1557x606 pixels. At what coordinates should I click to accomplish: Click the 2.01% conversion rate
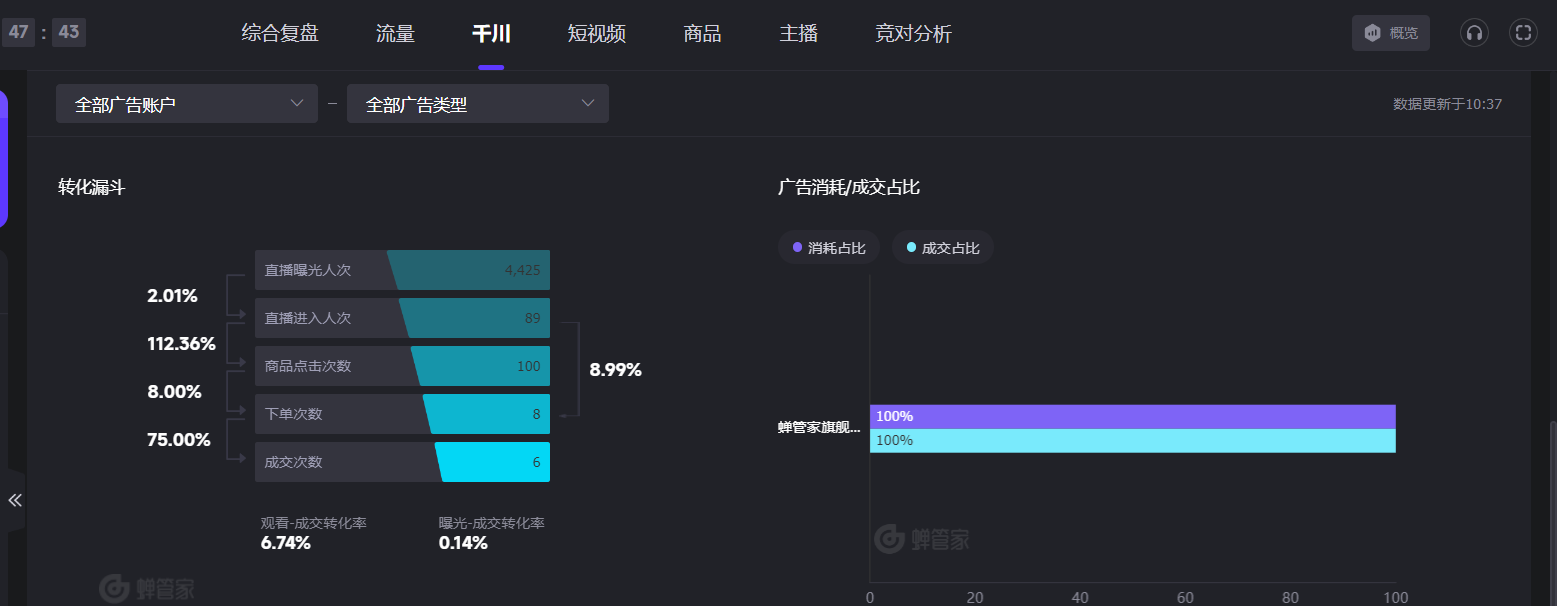(x=172, y=296)
